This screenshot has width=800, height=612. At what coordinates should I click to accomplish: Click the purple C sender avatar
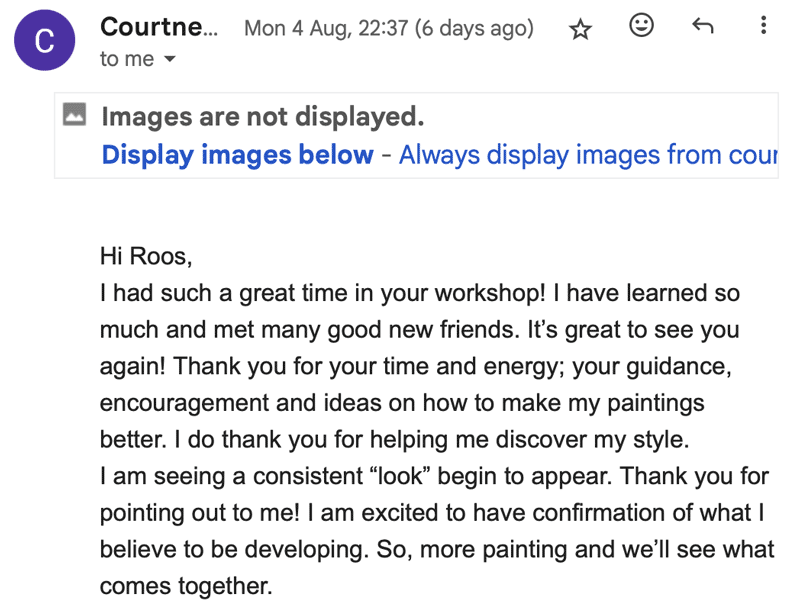pyautogui.click(x=44, y=40)
